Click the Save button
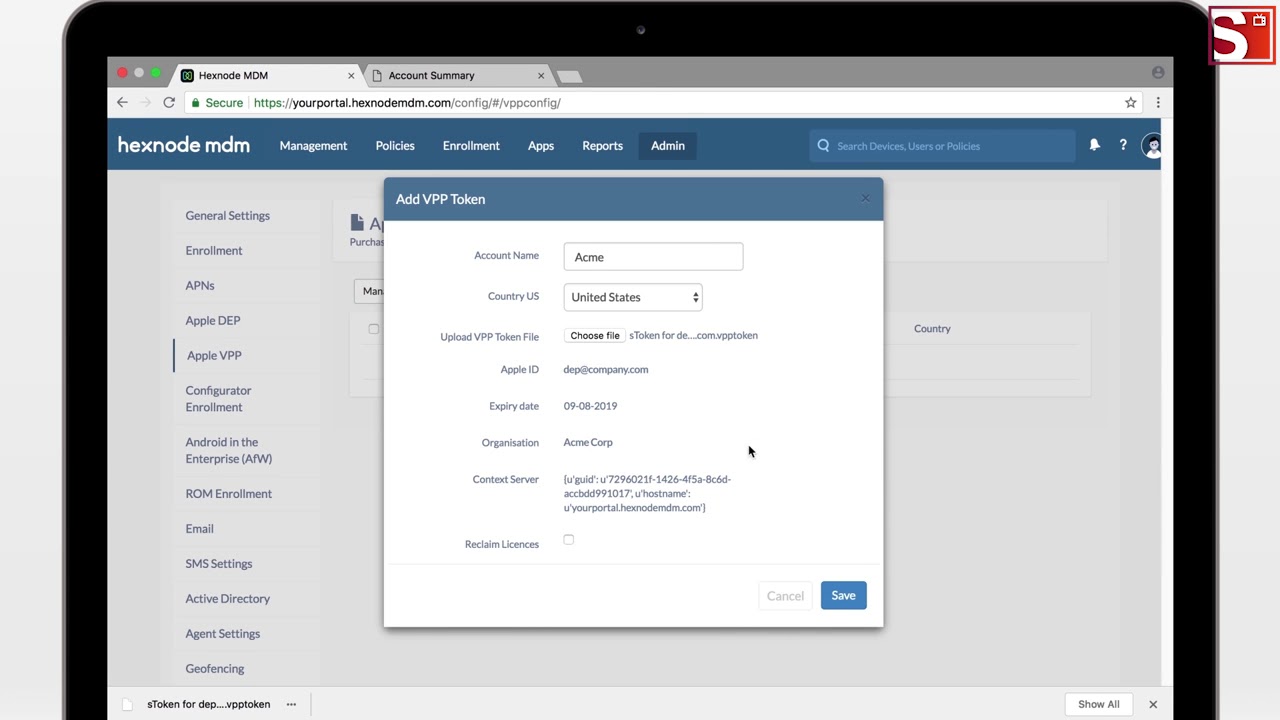Viewport: 1280px width, 720px height. [x=843, y=595]
